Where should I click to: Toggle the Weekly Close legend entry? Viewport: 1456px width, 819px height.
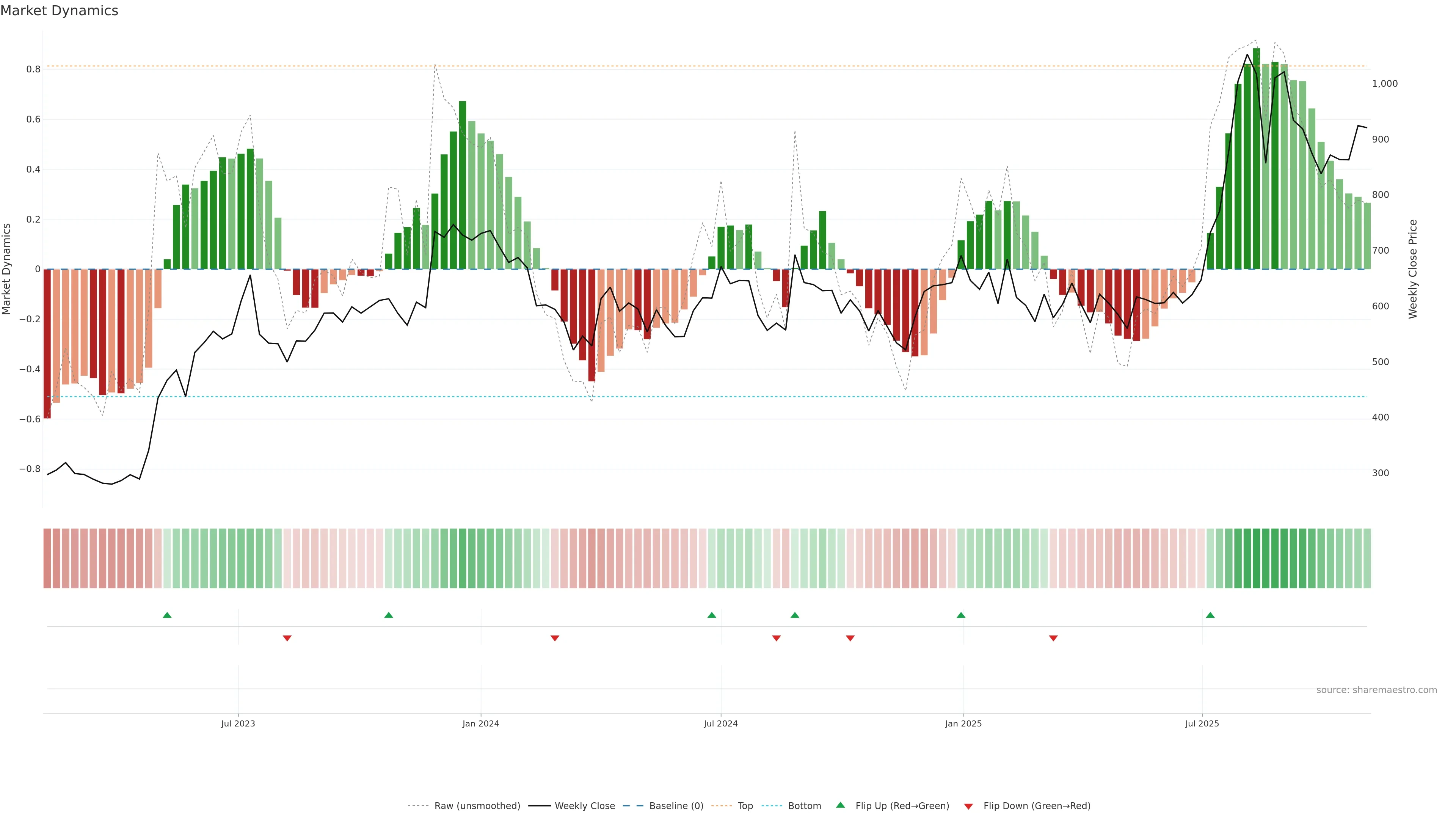[x=584, y=805]
